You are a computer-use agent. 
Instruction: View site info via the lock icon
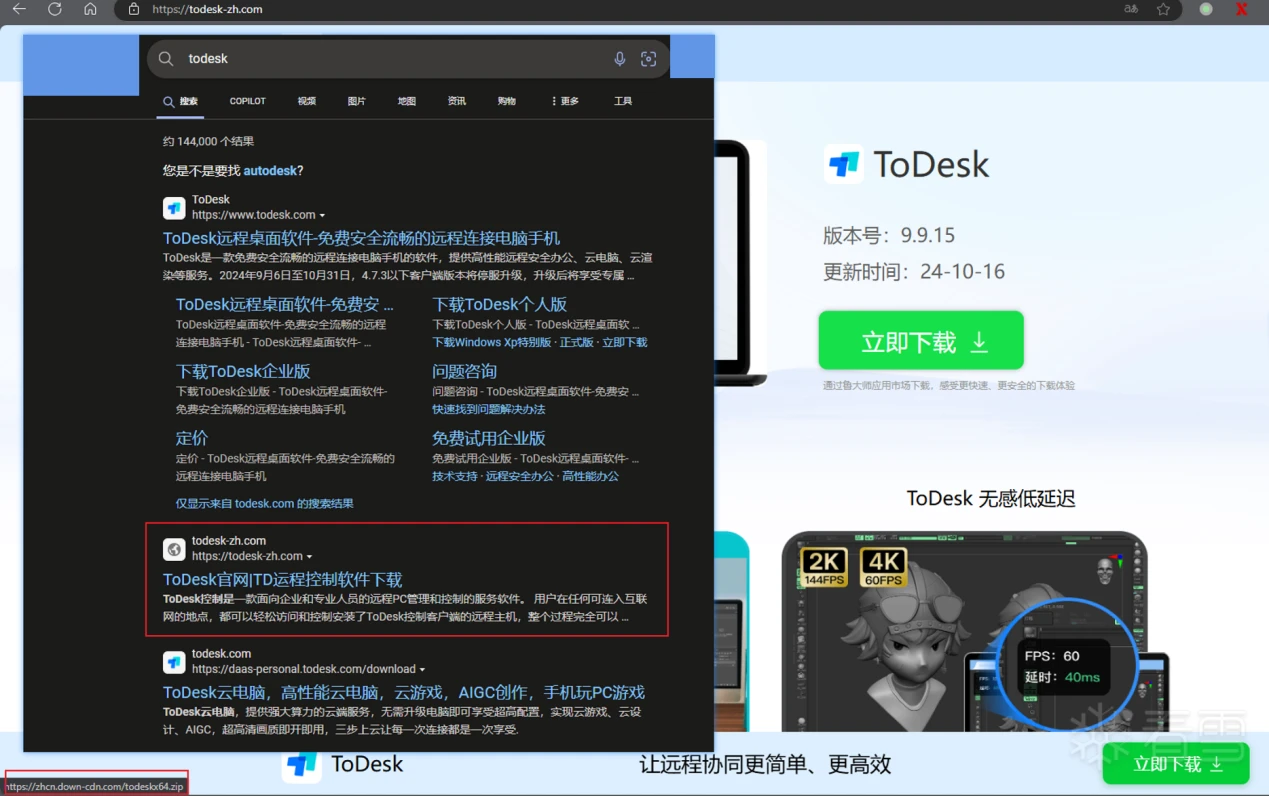(x=134, y=9)
